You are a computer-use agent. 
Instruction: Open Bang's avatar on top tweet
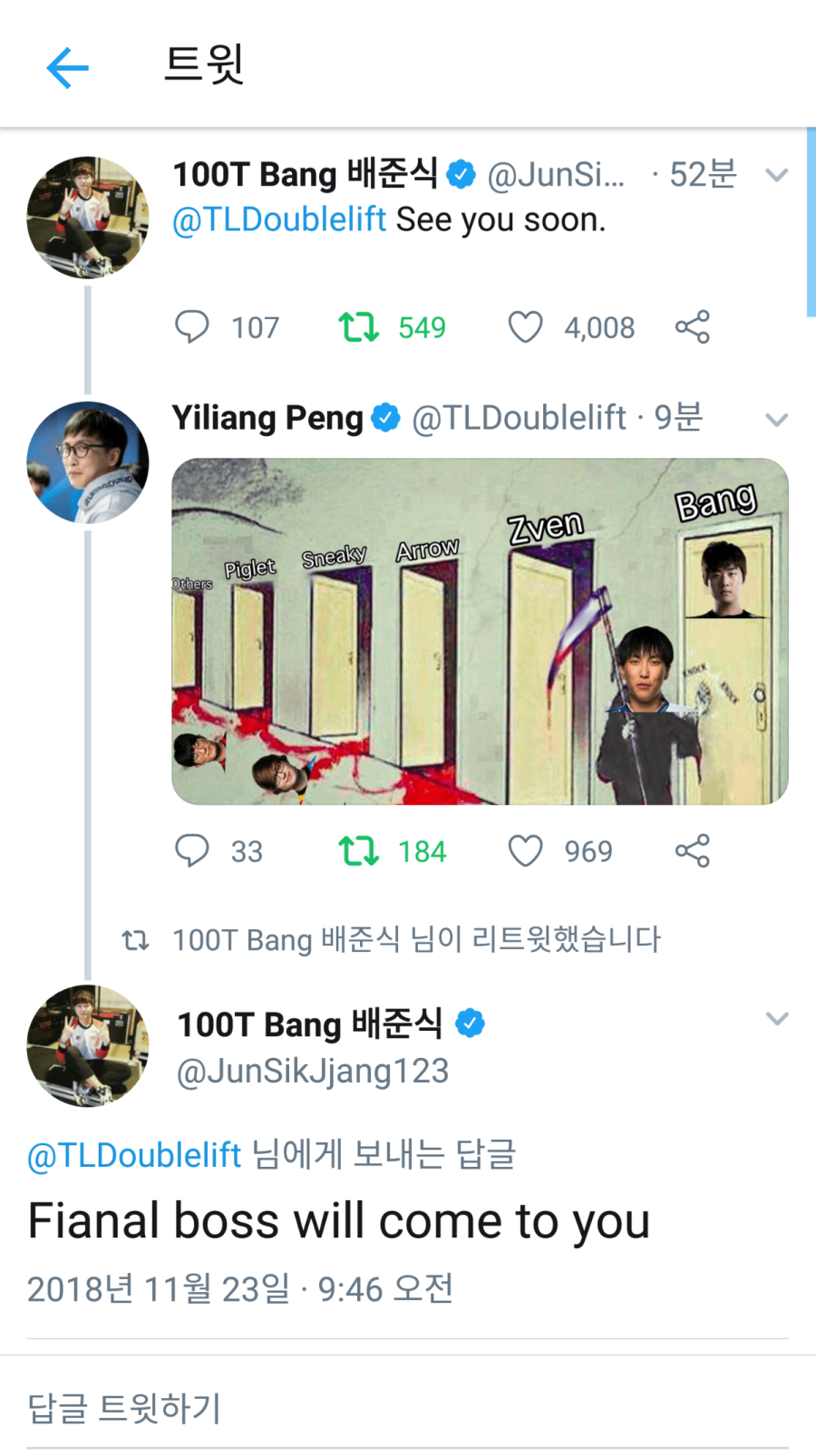[88, 218]
